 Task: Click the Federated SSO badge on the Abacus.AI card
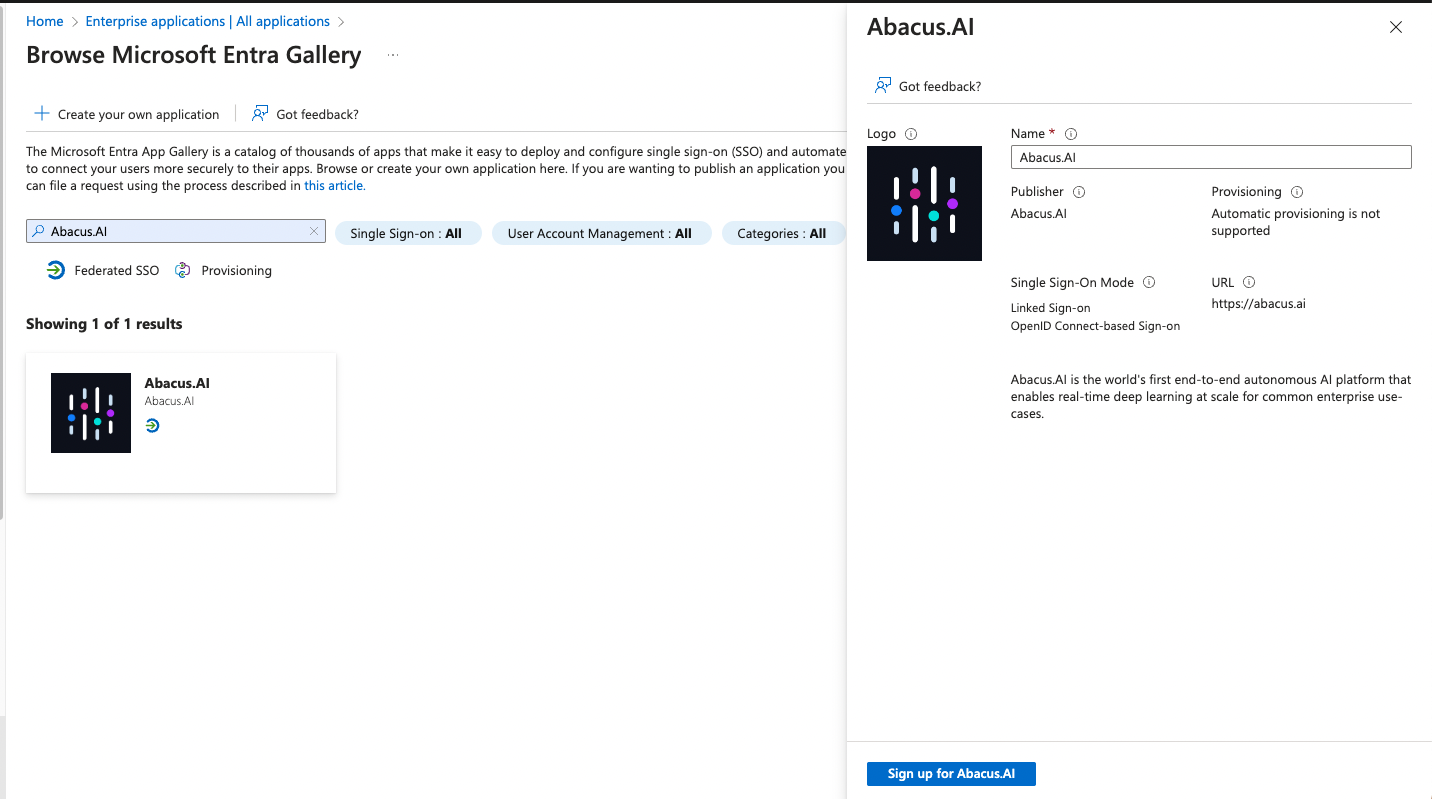tap(152, 426)
